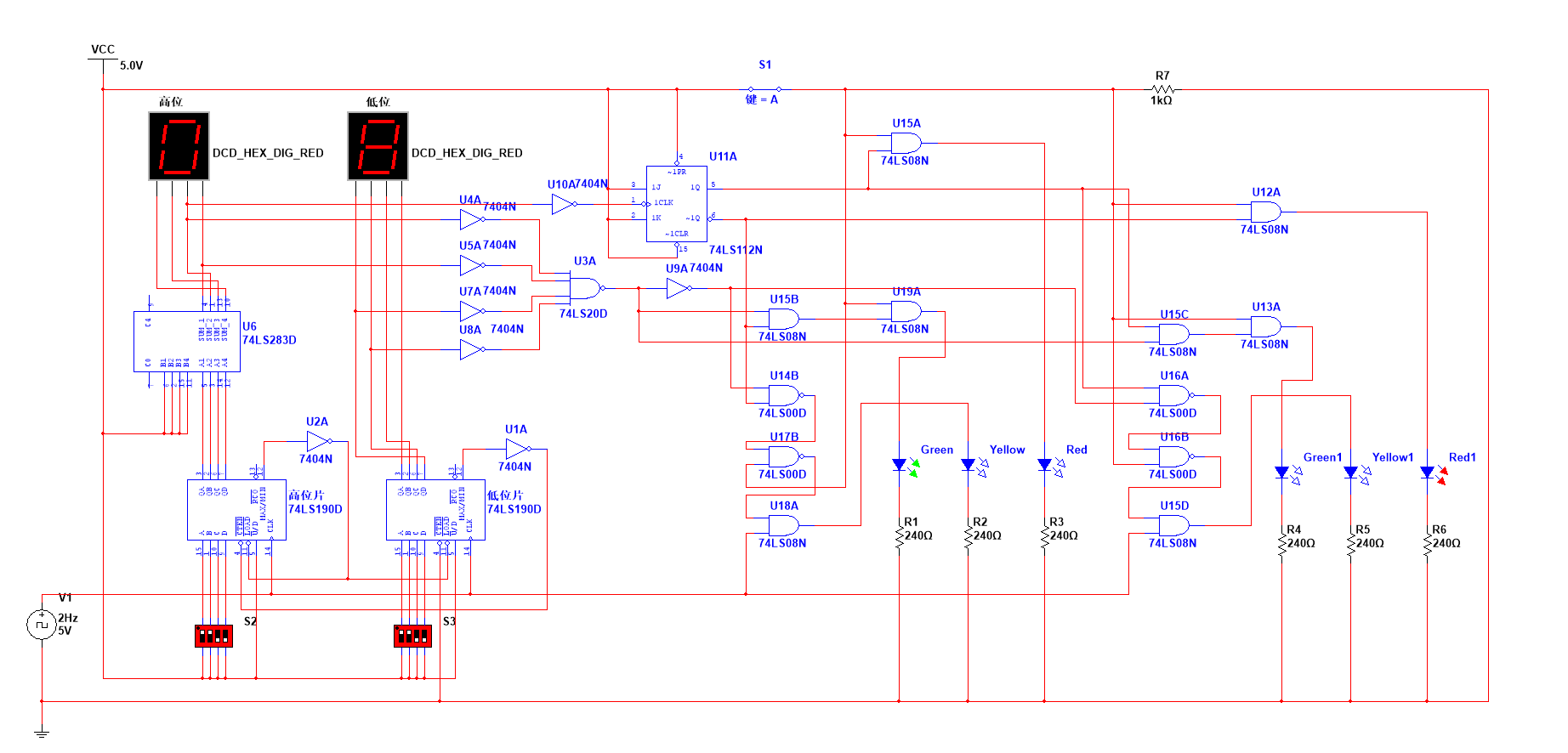Click the U4A 7404N inverter
The height and width of the screenshot is (753, 1568).
point(472,219)
